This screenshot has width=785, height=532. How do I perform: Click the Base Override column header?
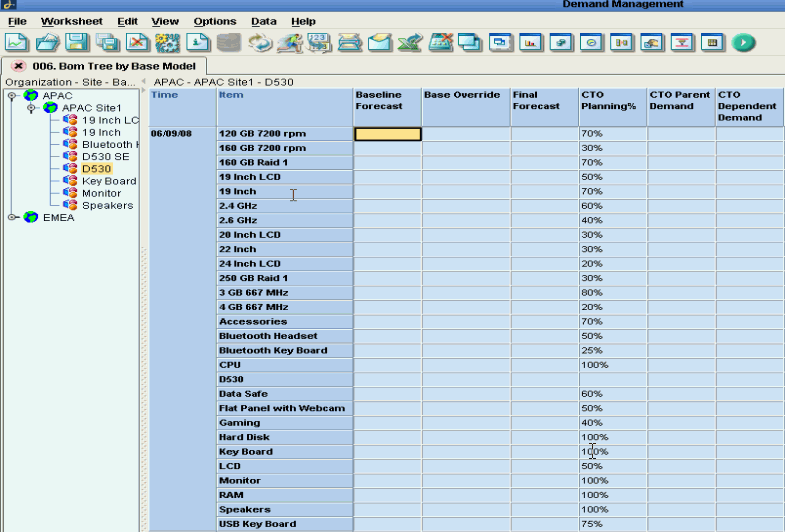click(x=466, y=107)
